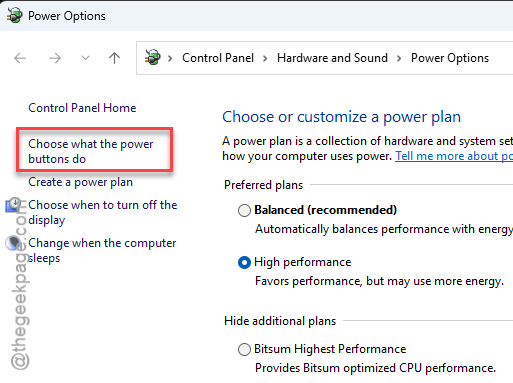The width and height of the screenshot is (513, 383).
Task: Select Bitsum Highest Performance plan
Action: (x=244, y=349)
